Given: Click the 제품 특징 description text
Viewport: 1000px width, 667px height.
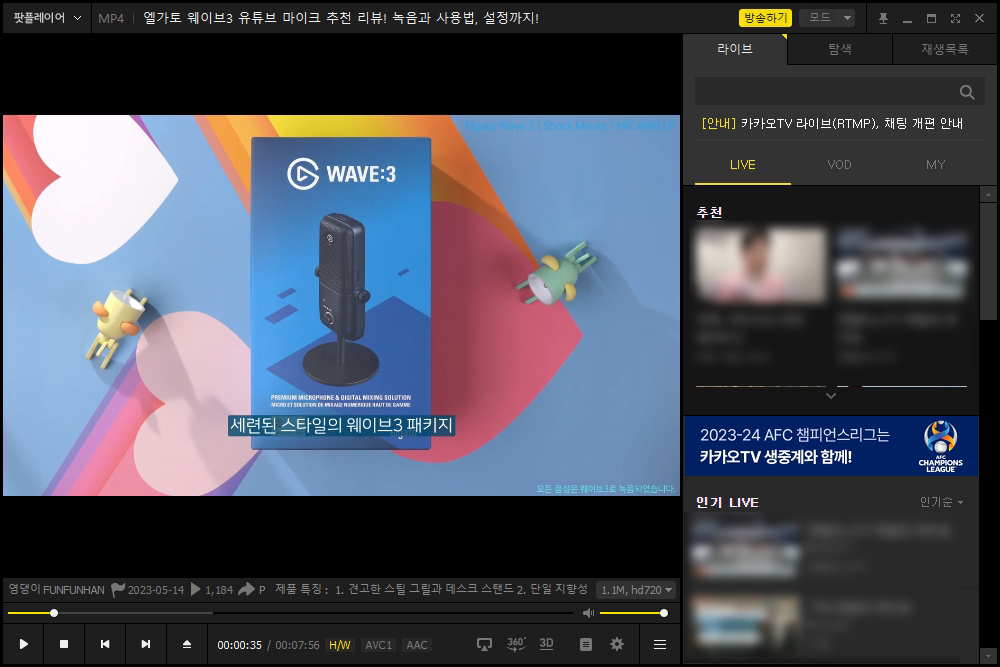Looking at the screenshot, I should point(431,589).
